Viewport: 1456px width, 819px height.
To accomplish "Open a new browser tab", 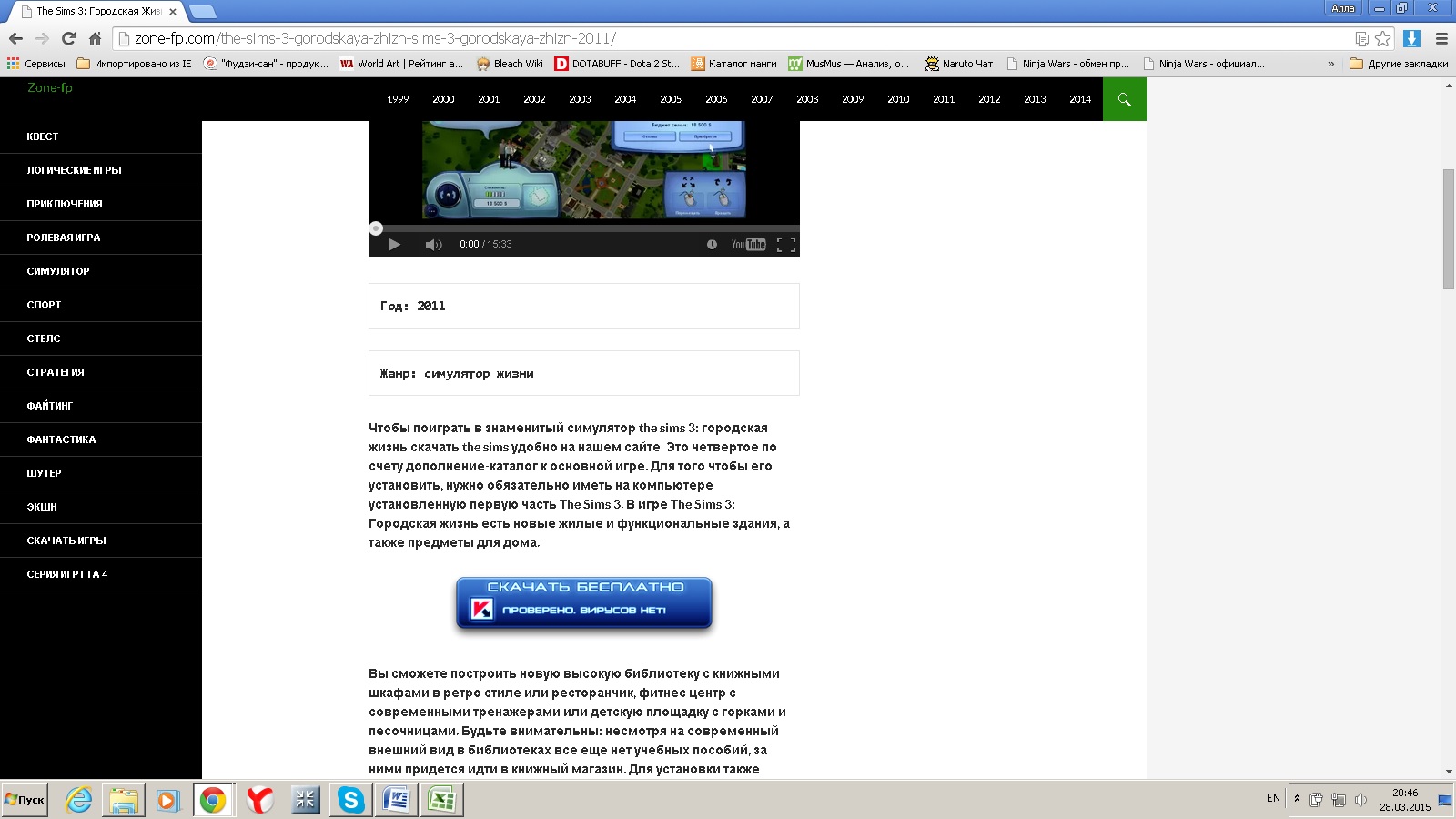I will click(202, 12).
